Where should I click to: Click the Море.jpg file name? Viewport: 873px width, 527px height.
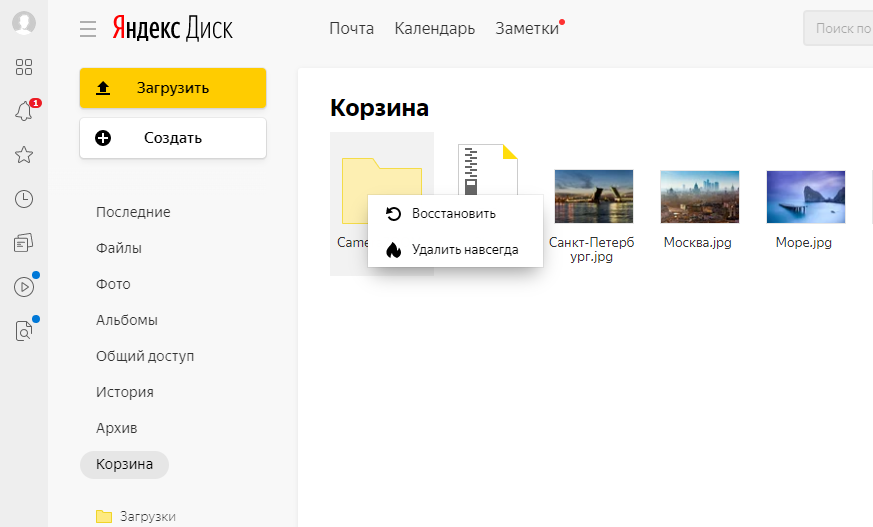(803, 243)
